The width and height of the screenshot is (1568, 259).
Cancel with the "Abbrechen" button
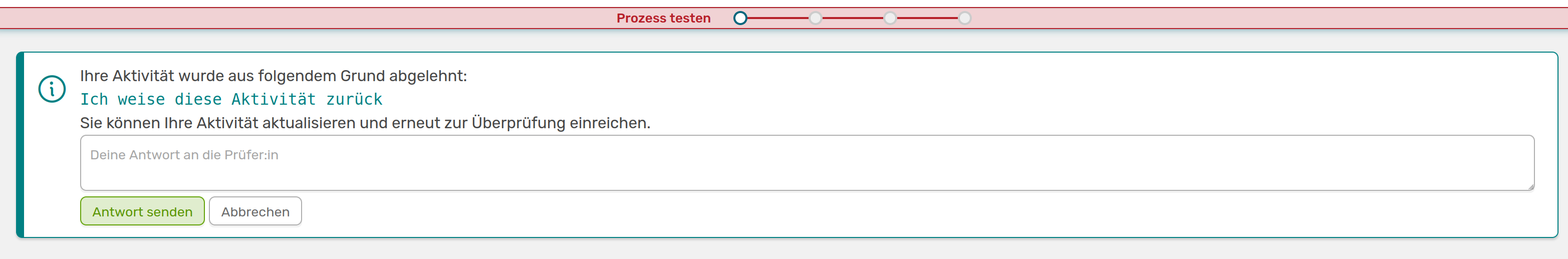point(255,211)
